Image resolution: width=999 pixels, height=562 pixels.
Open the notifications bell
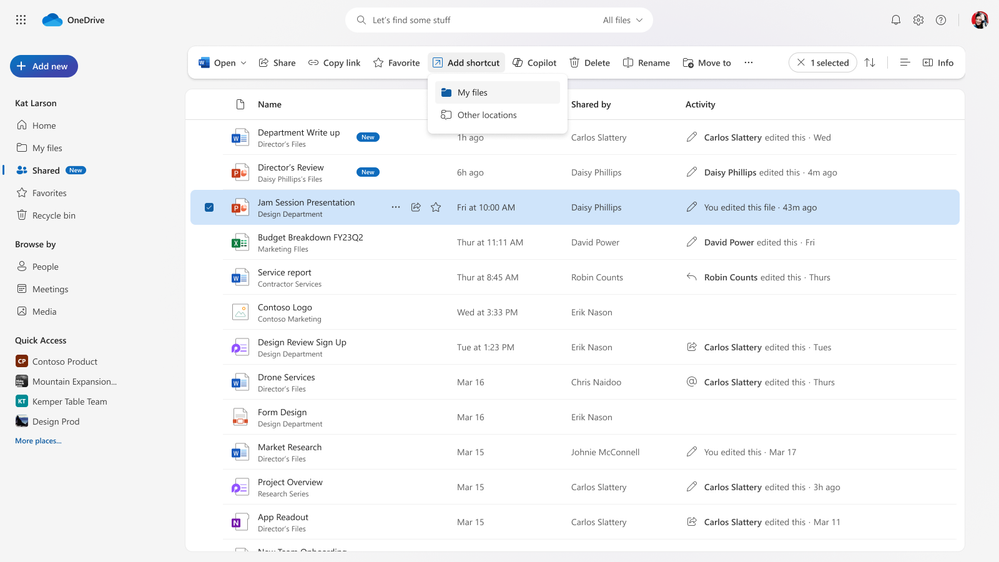click(895, 20)
